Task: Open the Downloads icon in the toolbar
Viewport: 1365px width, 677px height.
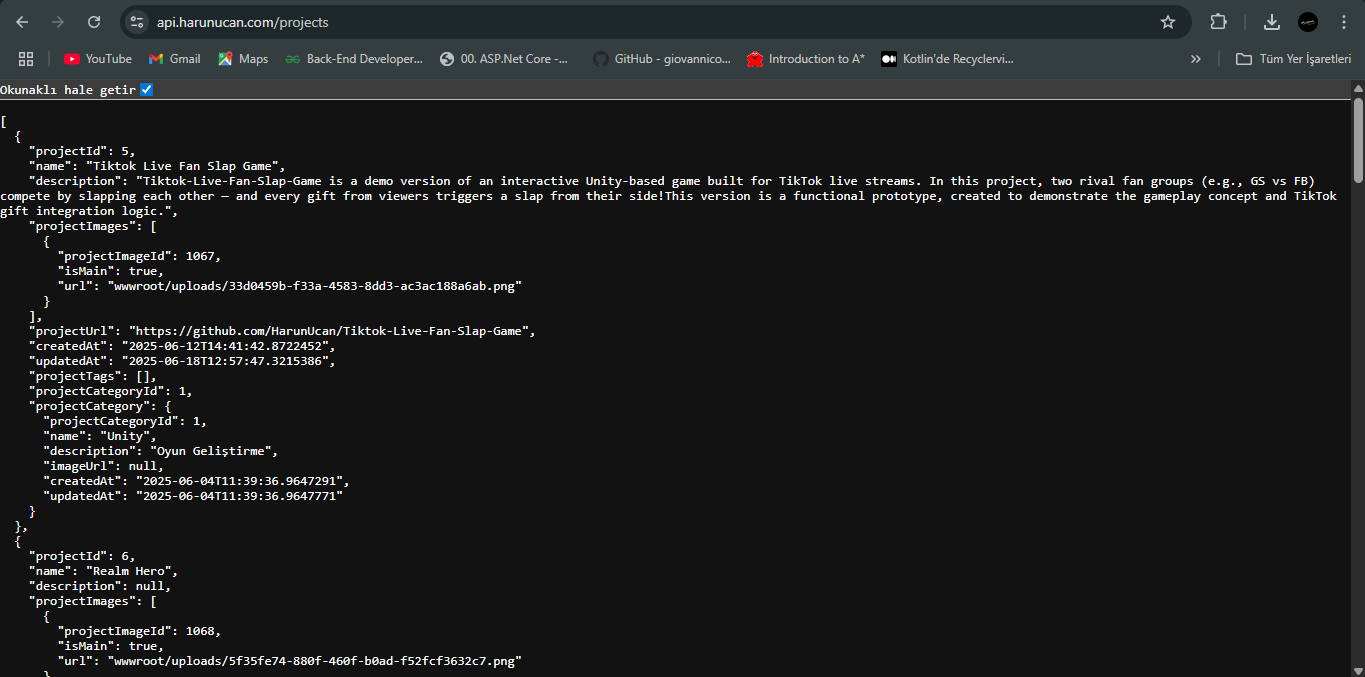Action: [x=1271, y=21]
